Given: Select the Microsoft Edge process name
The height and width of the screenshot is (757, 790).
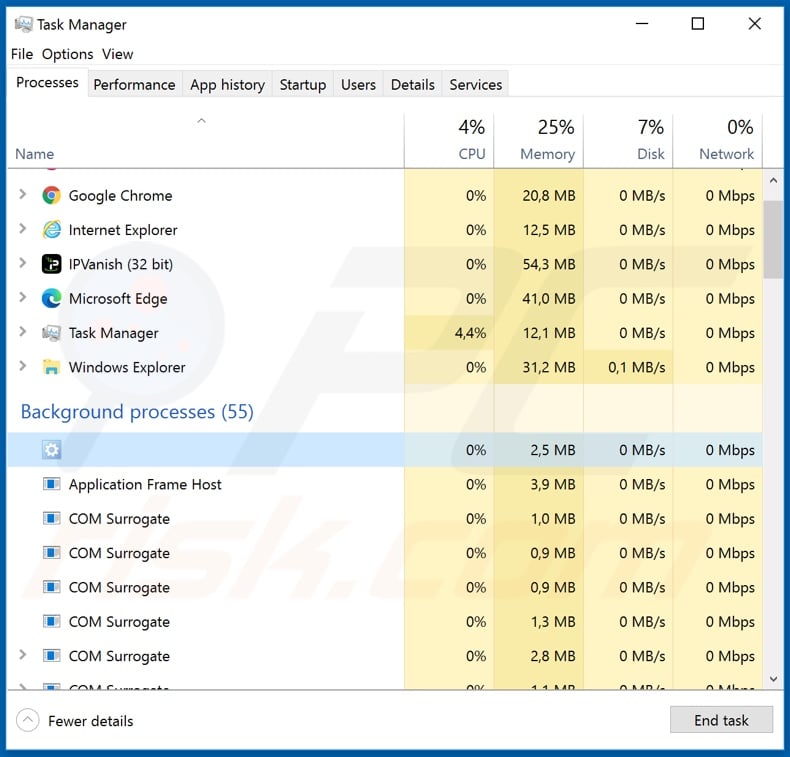Looking at the screenshot, I should point(118,299).
